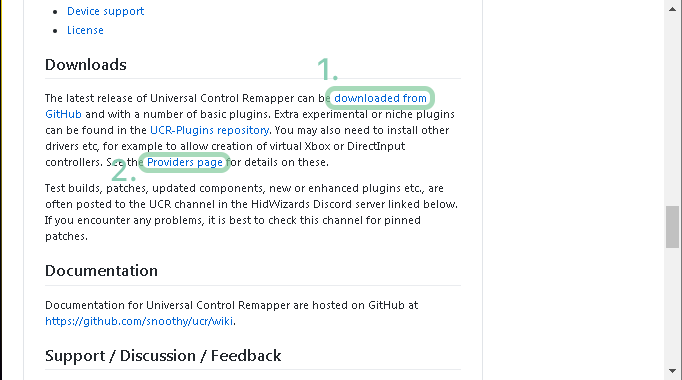Viewport: 682px width, 380px height.
Task: Click scrollbar track above the thumb
Action: [x=672, y=109]
